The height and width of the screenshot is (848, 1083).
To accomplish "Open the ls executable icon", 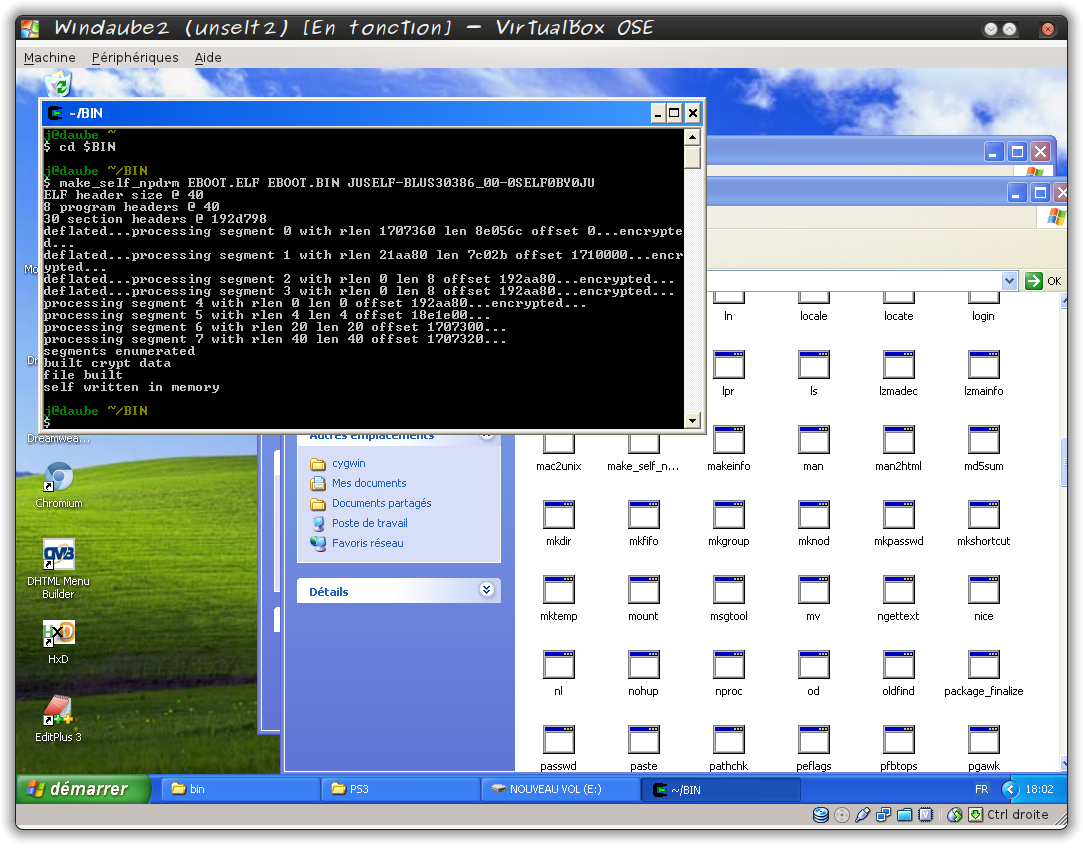I will coord(814,365).
